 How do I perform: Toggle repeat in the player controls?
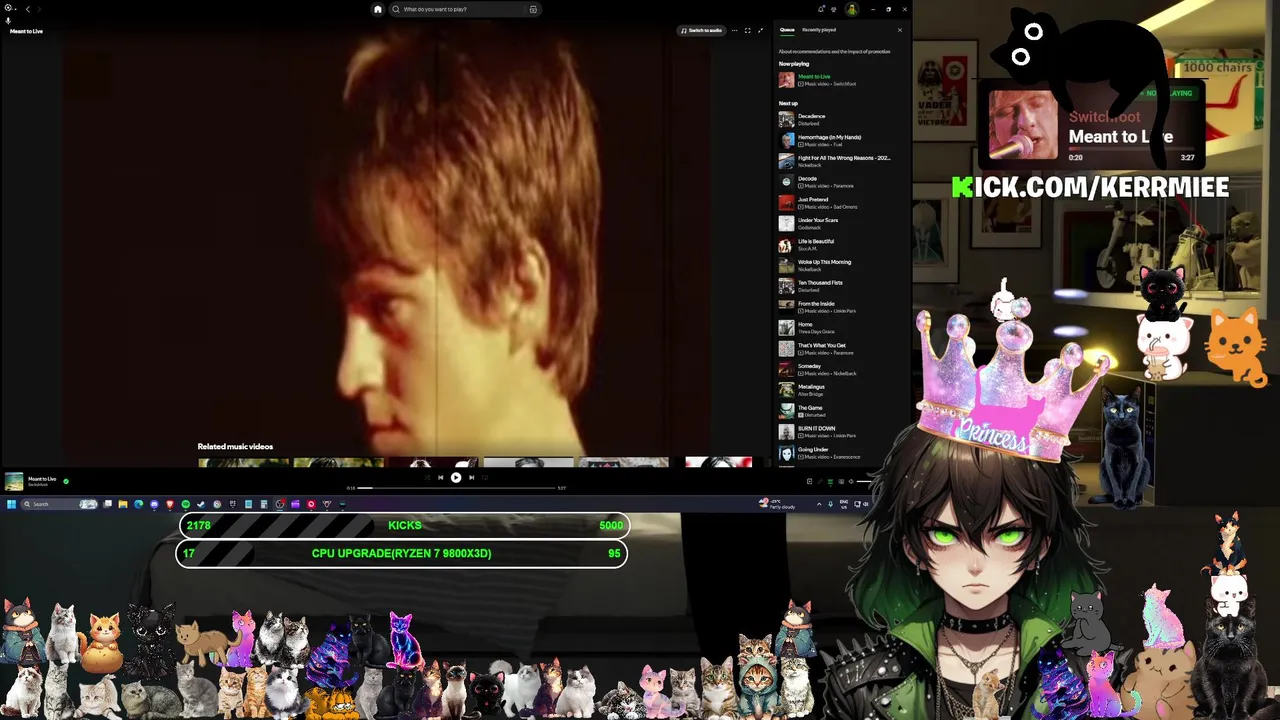[x=487, y=477]
